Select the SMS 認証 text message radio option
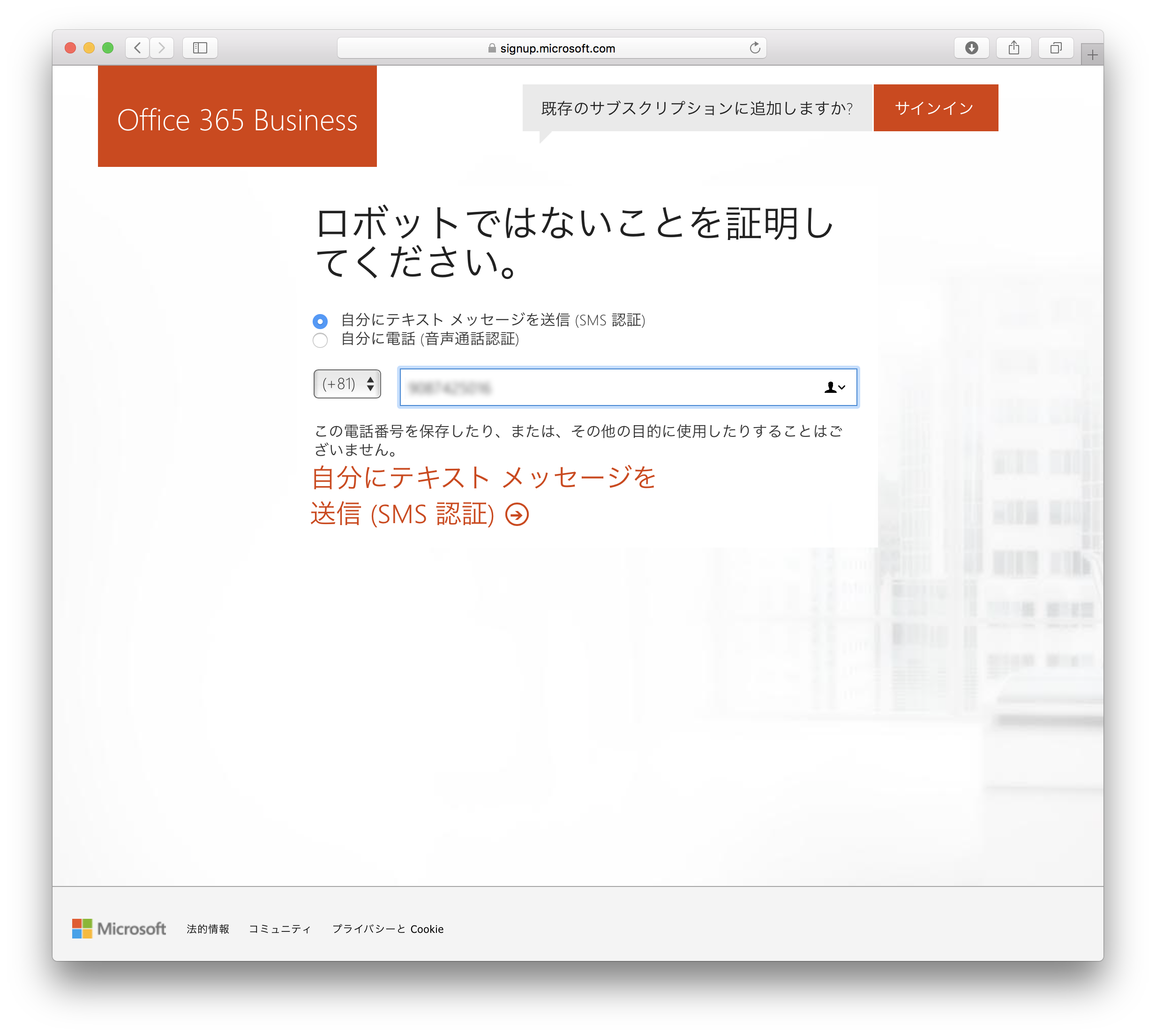This screenshot has width=1156, height=1036. (320, 321)
